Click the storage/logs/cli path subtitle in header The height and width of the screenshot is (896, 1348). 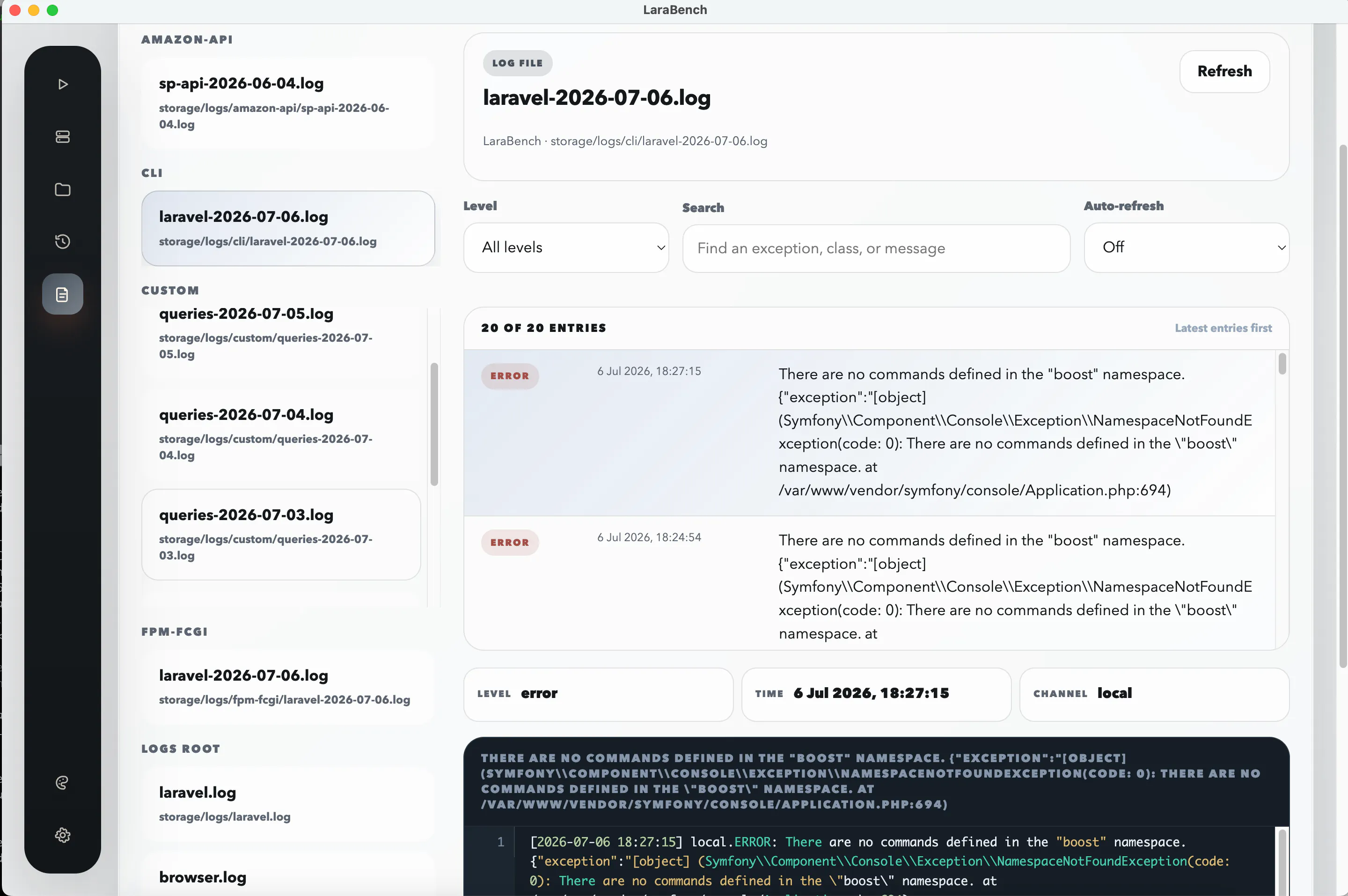[625, 141]
